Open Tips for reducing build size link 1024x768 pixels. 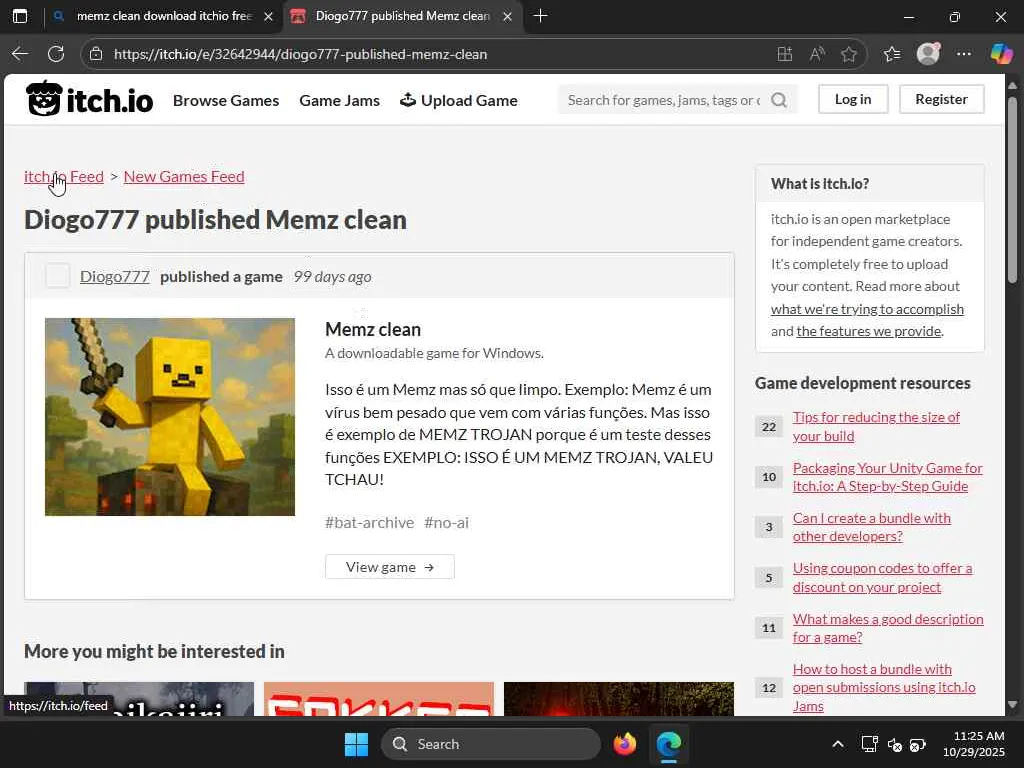pyautogui.click(x=876, y=426)
